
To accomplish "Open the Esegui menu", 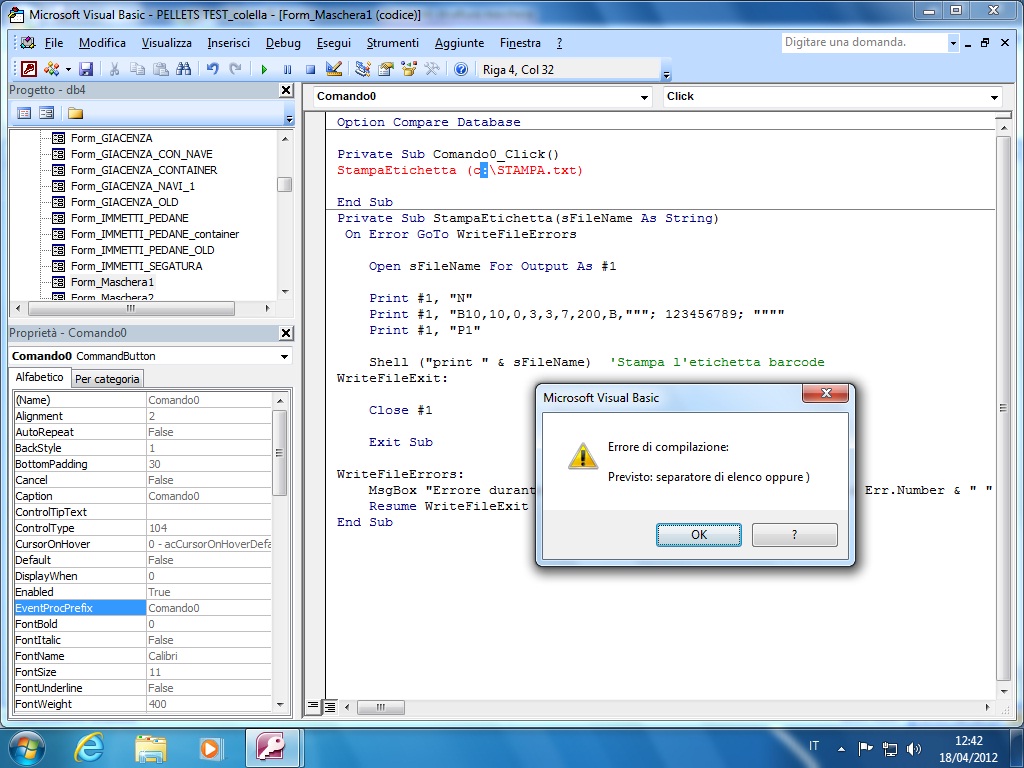I will click(334, 43).
